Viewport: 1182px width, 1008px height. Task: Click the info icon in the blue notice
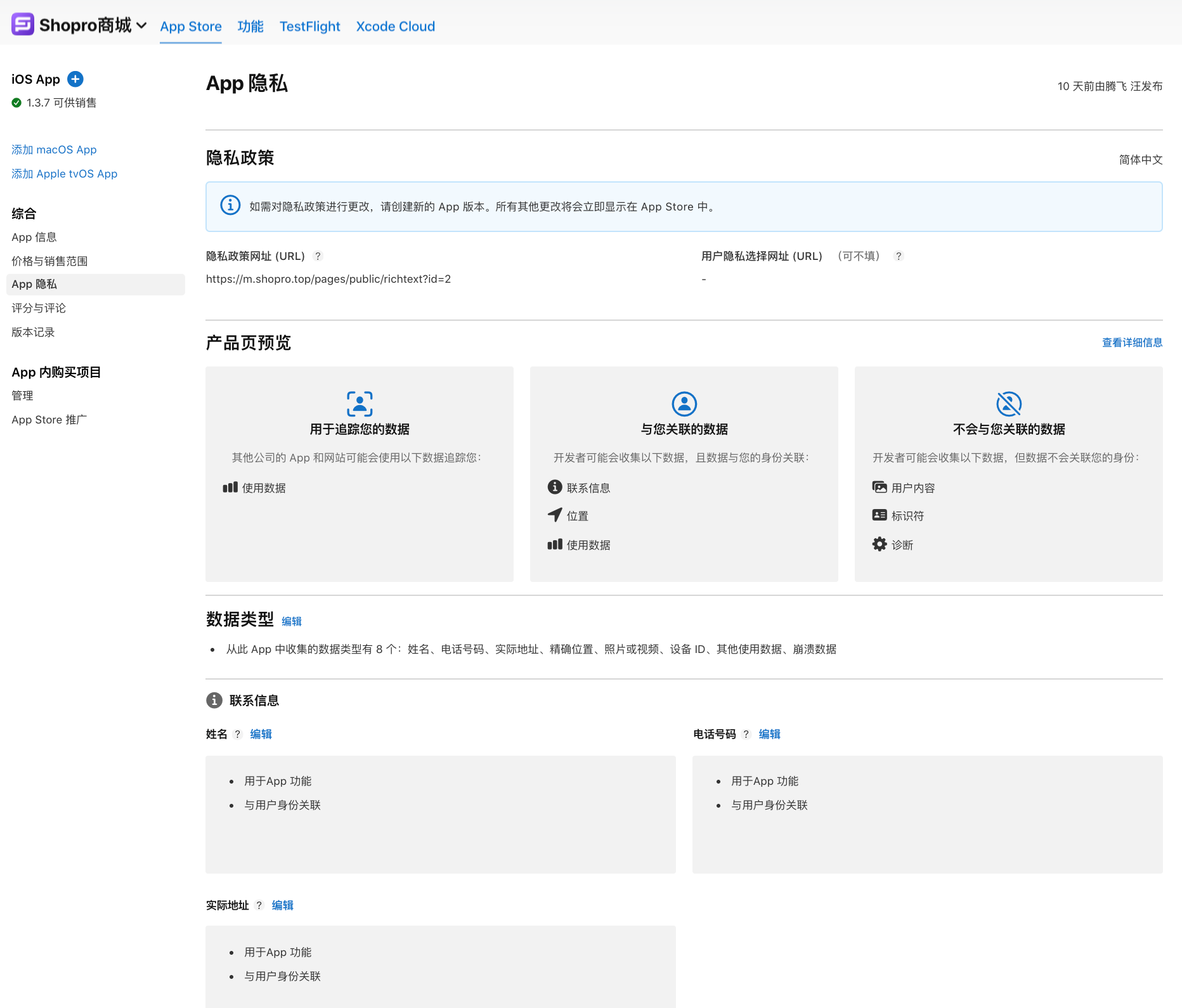[x=230, y=205]
